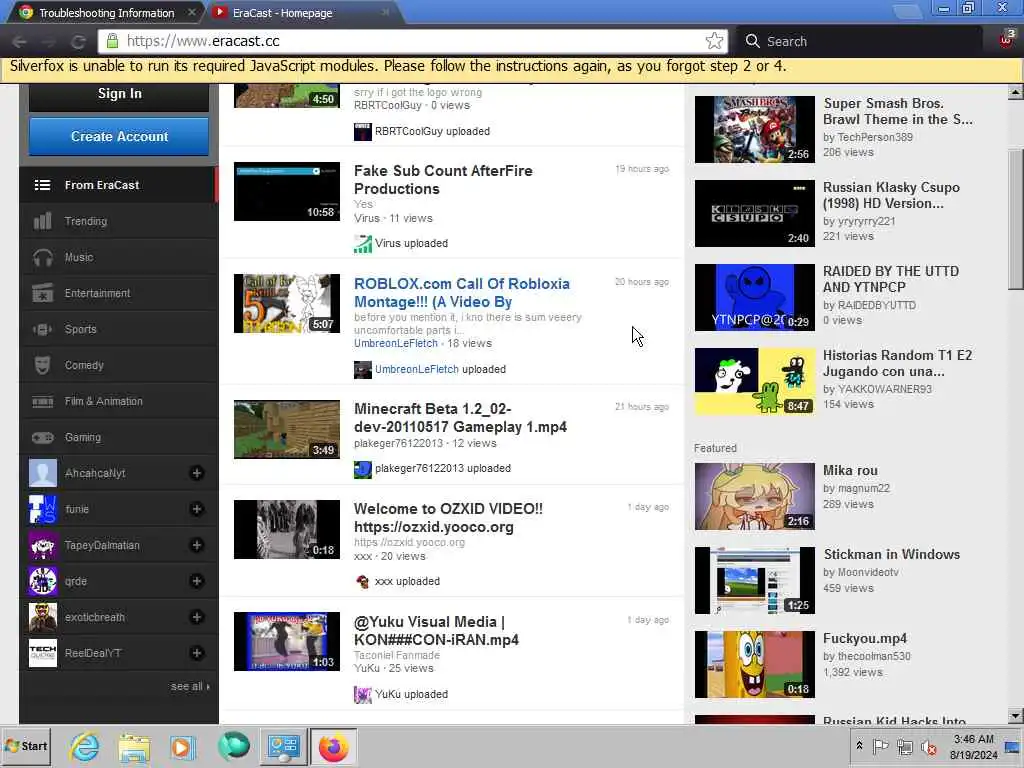Open AhcahcaNyt channel in sidebar
The height and width of the screenshot is (768, 1024).
[x=95, y=473]
